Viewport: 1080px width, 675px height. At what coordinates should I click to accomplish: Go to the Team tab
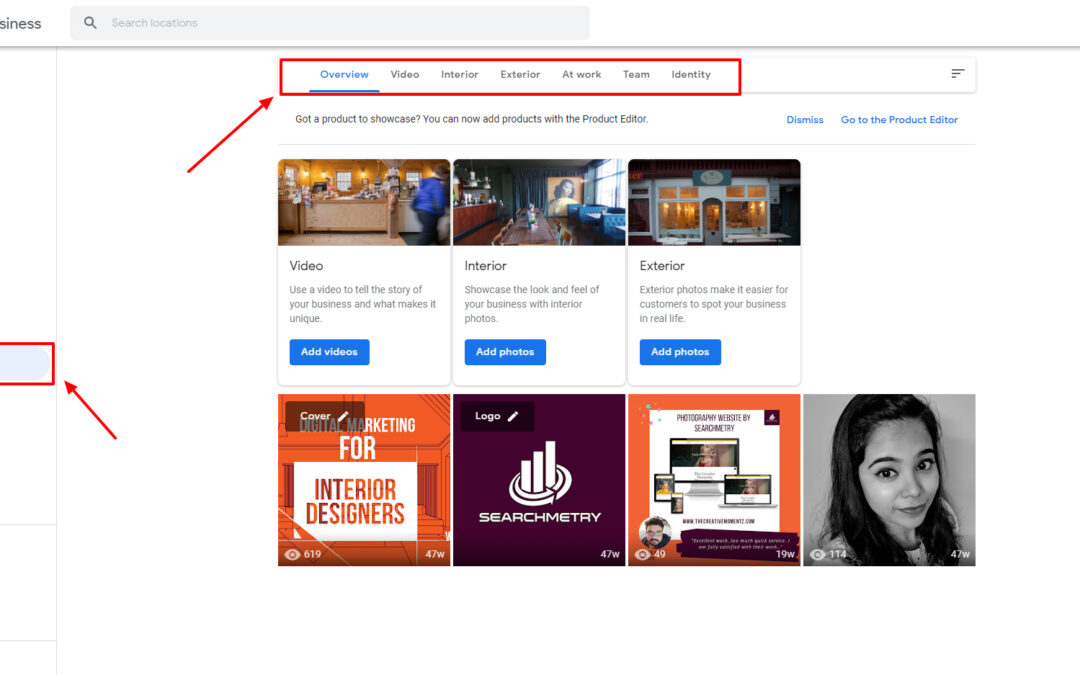point(636,75)
